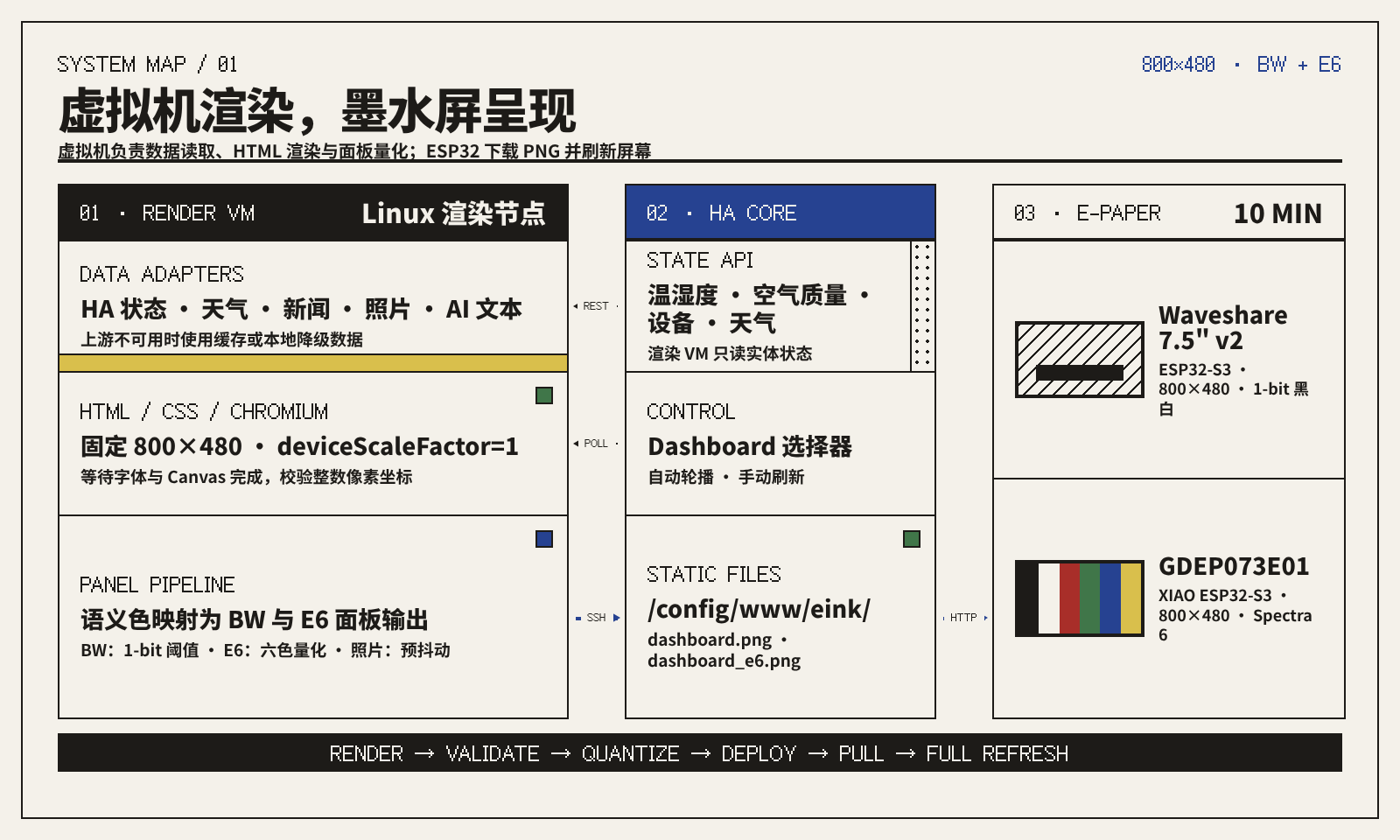
Task: Select the "Waveshare 7.5" v2" title
Action: [x=1222, y=327]
